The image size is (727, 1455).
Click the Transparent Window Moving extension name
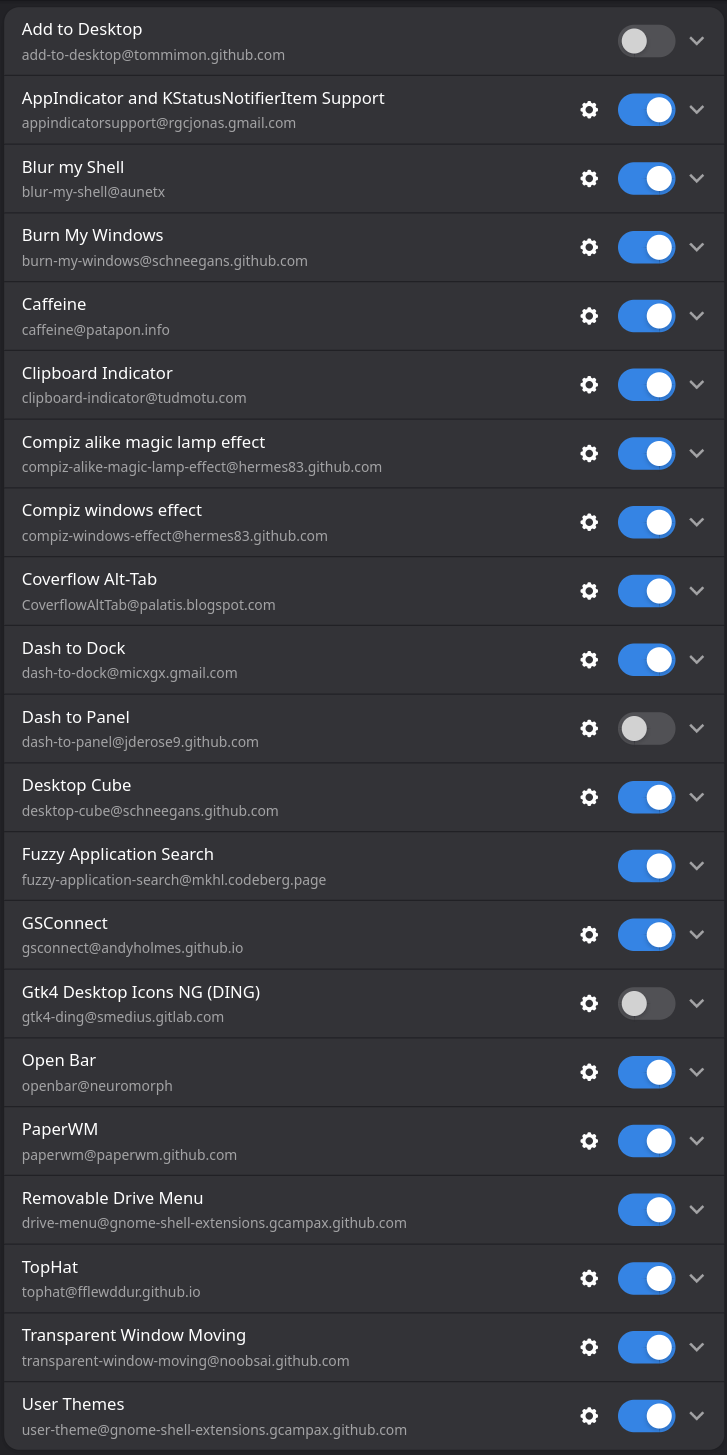pos(134,1335)
